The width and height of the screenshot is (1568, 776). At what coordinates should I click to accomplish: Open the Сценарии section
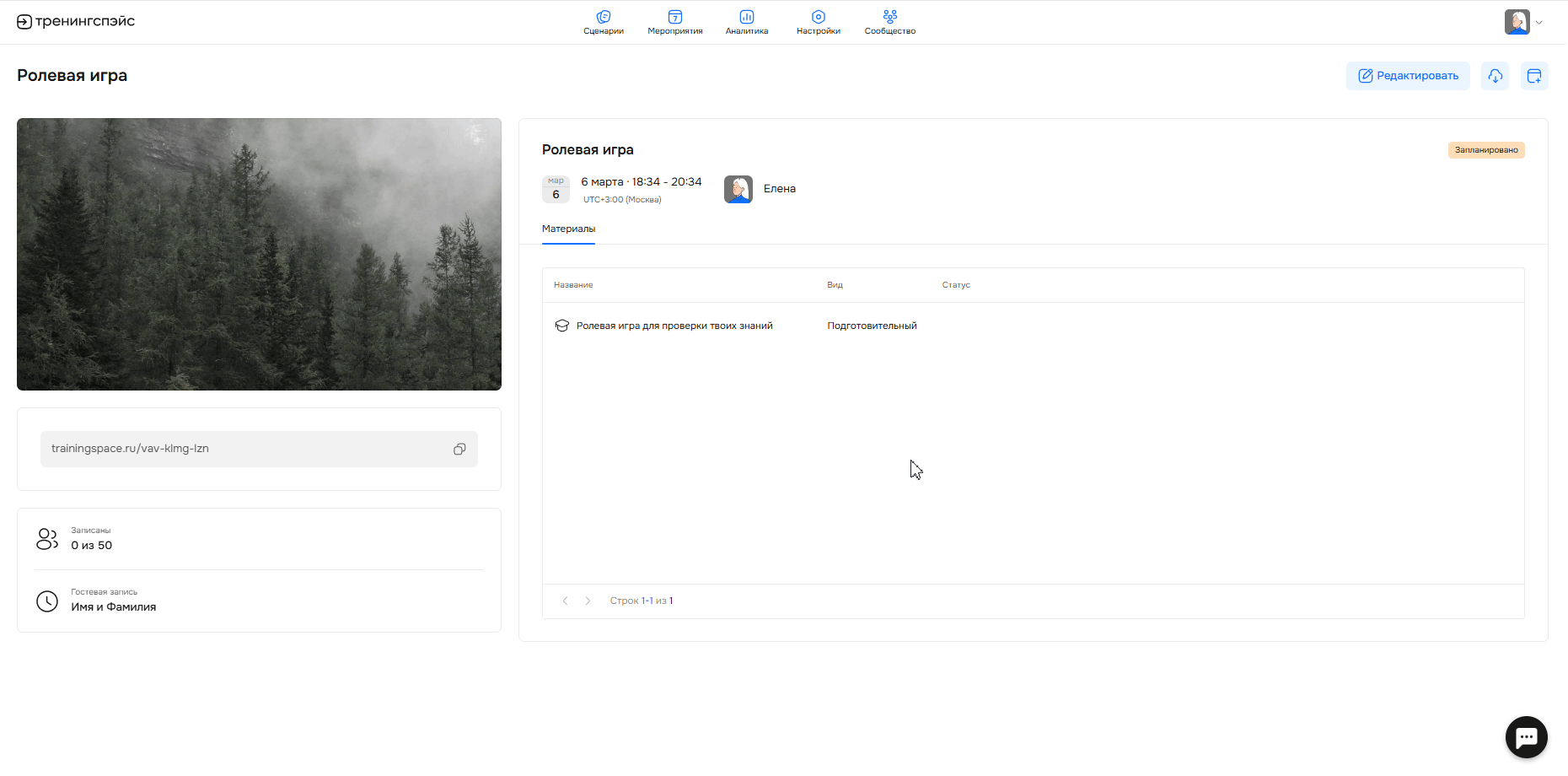(x=604, y=22)
